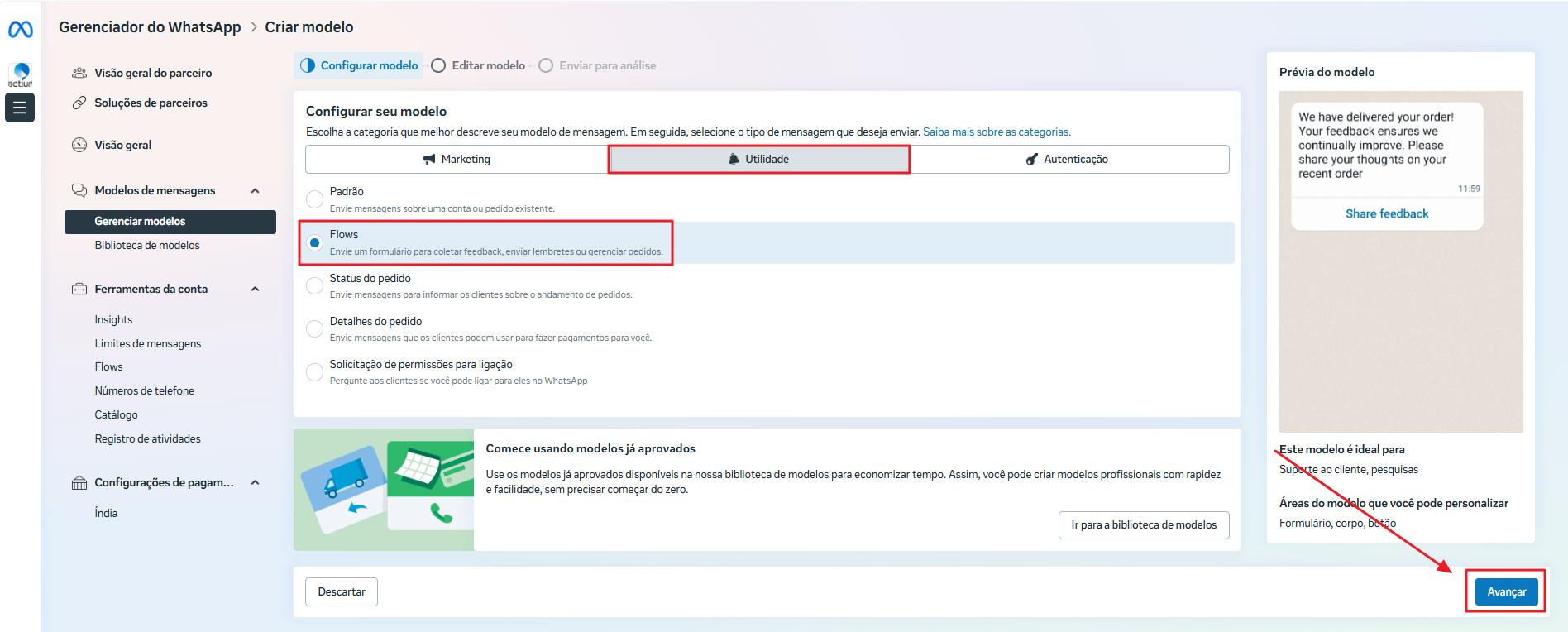Click the Modelos de mensagens chat icon

tap(79, 190)
